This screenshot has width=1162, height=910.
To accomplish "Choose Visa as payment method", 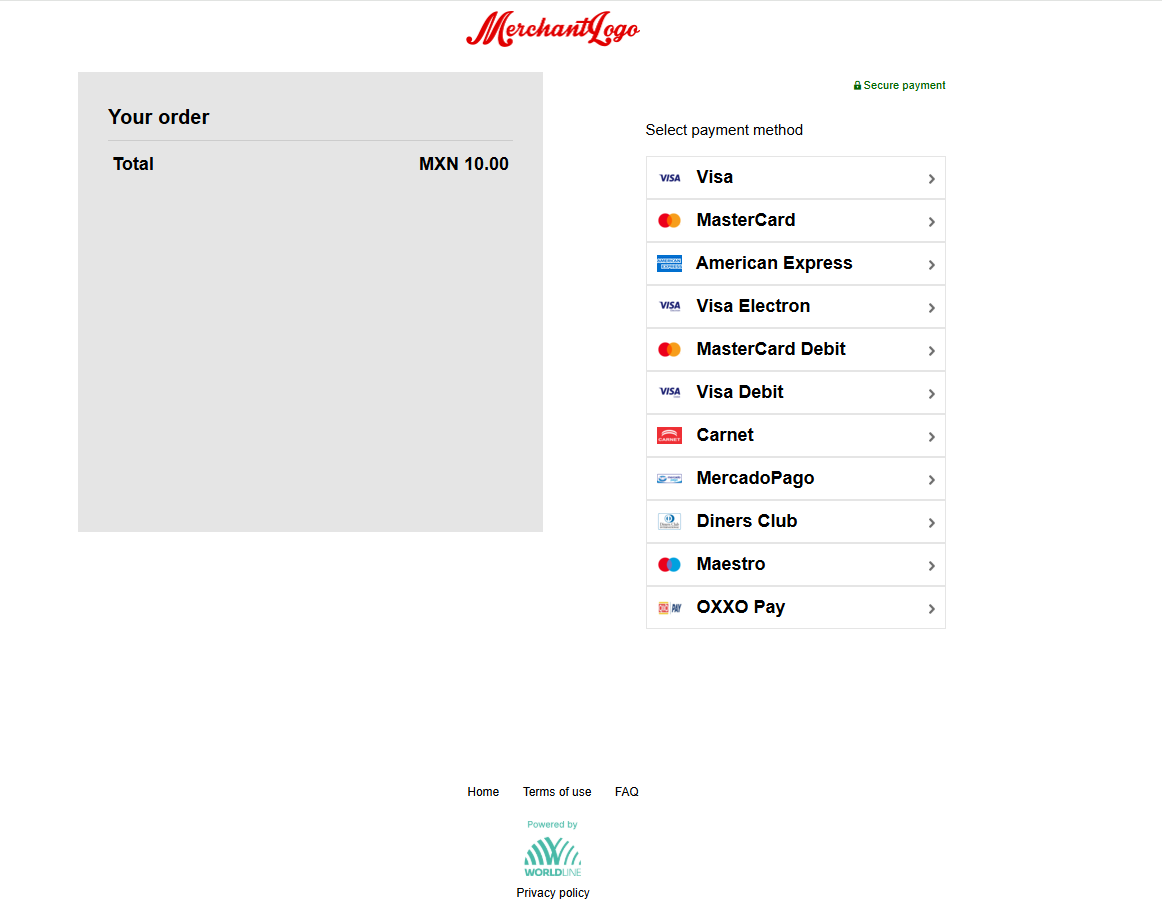I will (x=796, y=178).
